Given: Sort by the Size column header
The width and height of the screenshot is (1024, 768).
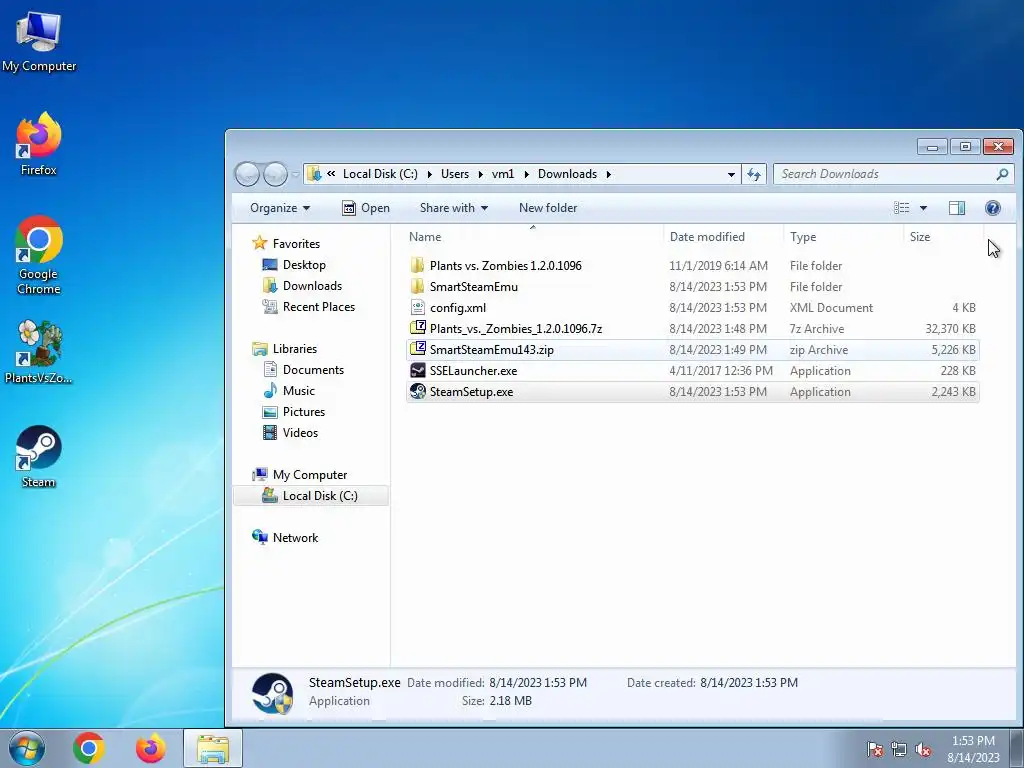Looking at the screenshot, I should click(x=943, y=236).
